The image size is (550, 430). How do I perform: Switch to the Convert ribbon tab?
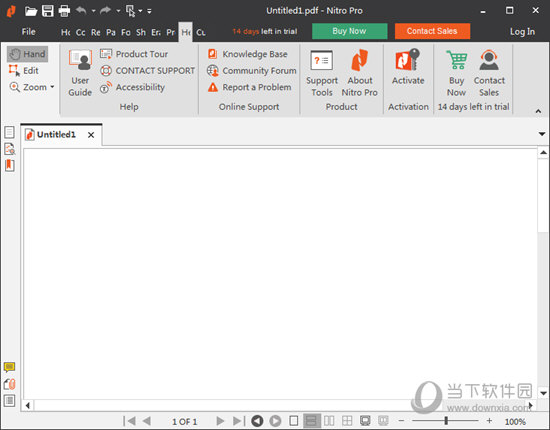pos(81,32)
